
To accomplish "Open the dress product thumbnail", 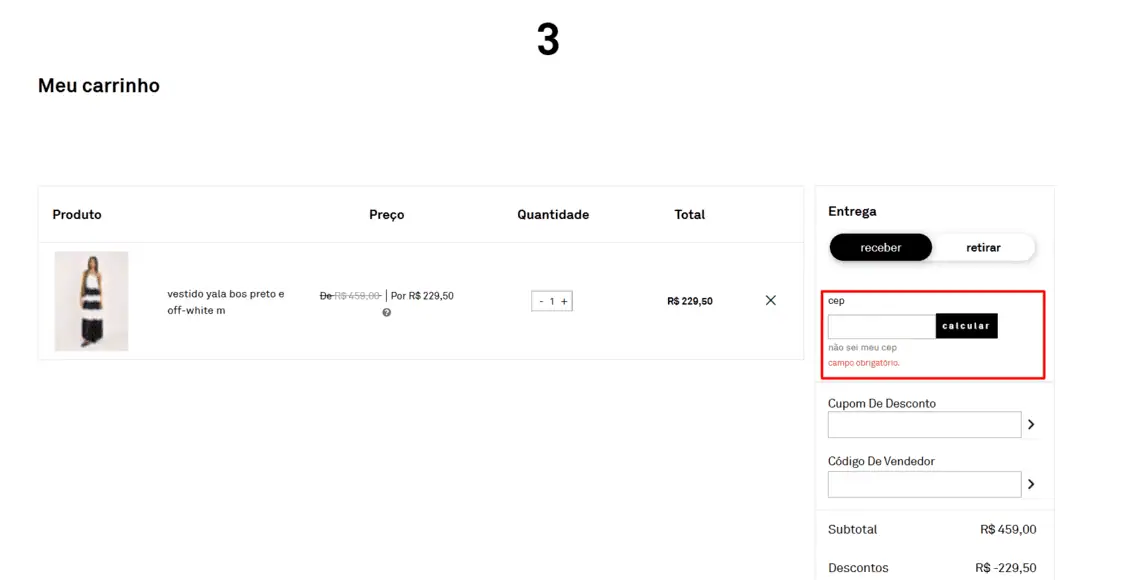I will click(x=91, y=301).
